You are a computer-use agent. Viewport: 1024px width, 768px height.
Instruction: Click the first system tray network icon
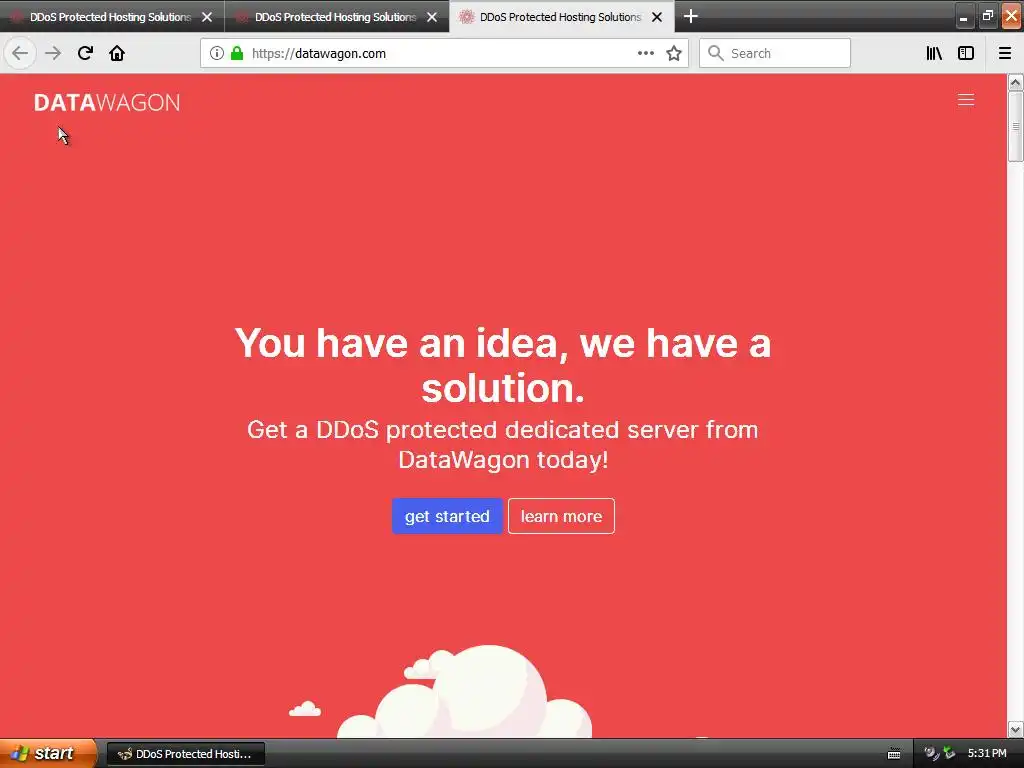932,754
